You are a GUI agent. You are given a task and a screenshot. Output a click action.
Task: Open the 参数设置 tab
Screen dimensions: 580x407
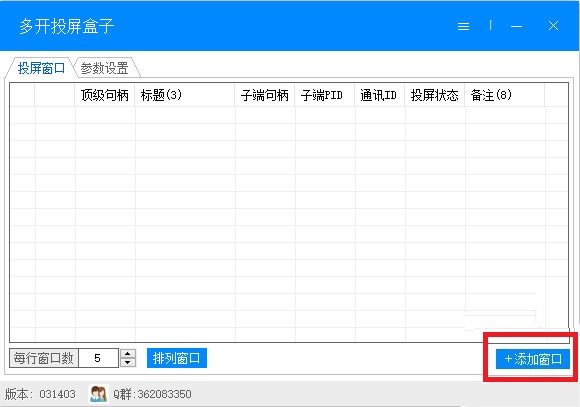click(x=105, y=68)
